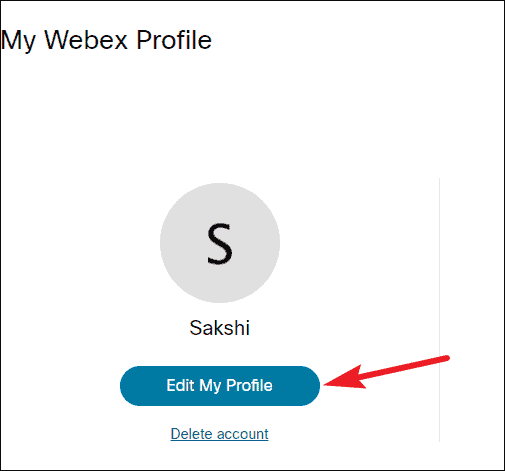Screen dimensions: 505x471
Task: Click the red arrow's pointed head
Action: click(x=340, y=380)
